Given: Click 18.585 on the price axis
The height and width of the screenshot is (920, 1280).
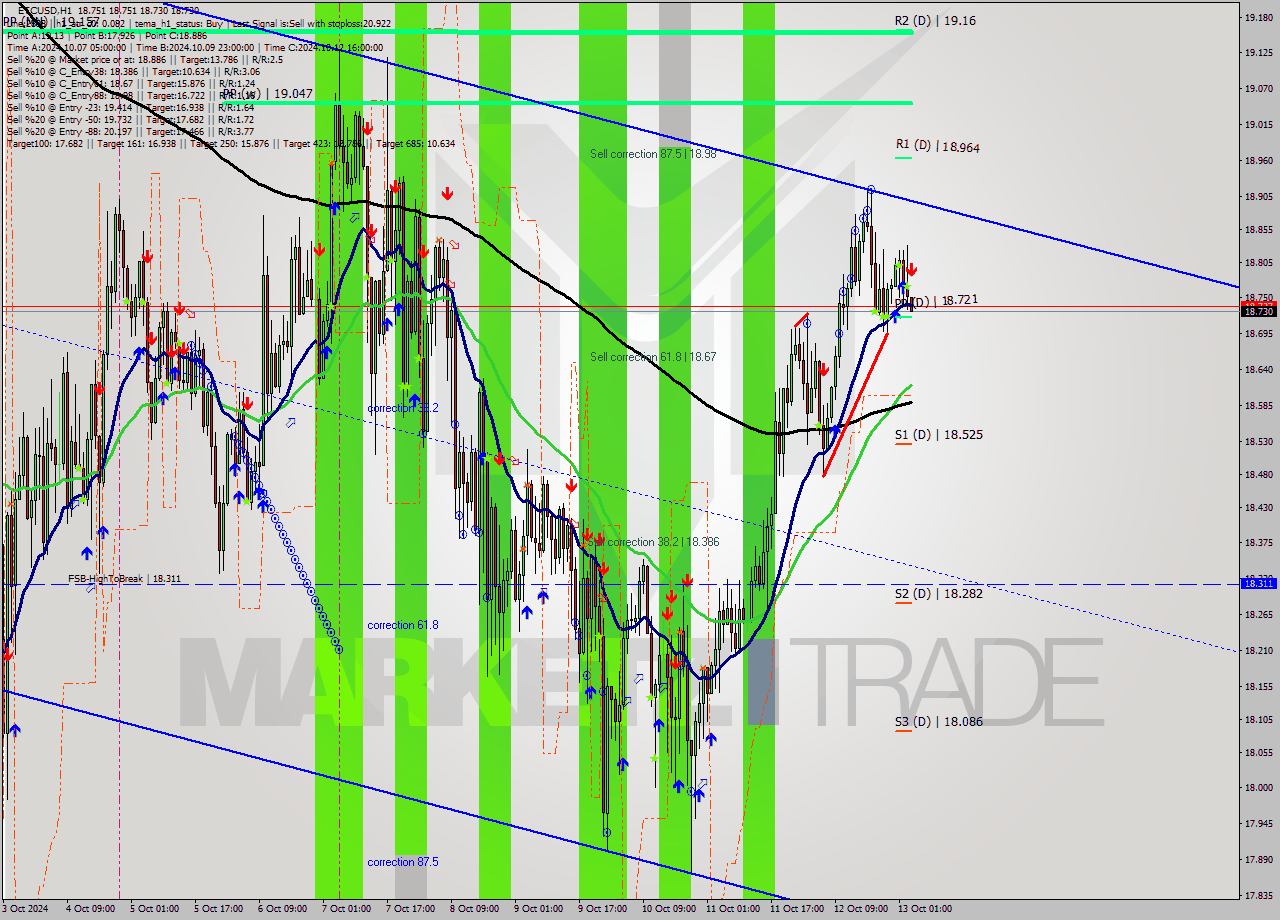Looking at the screenshot, I should [x=1258, y=406].
